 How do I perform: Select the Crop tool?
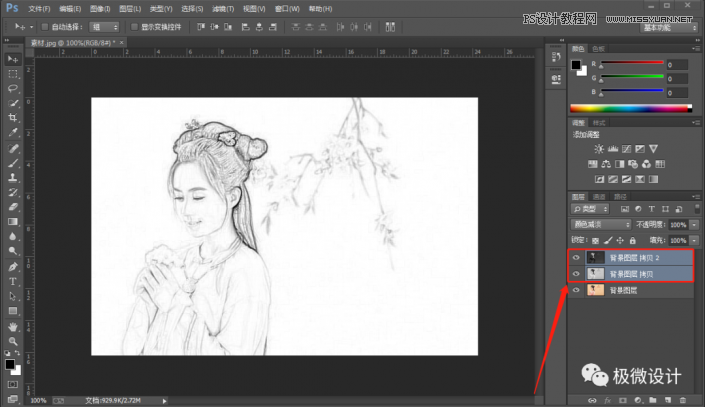click(13, 117)
